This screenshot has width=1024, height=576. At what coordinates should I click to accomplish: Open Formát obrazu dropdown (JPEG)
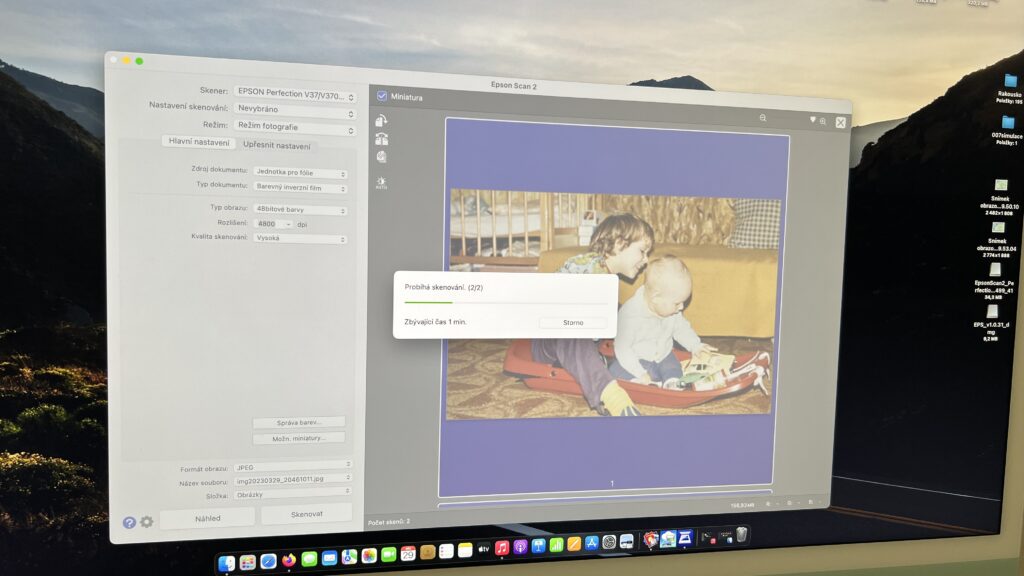294,466
